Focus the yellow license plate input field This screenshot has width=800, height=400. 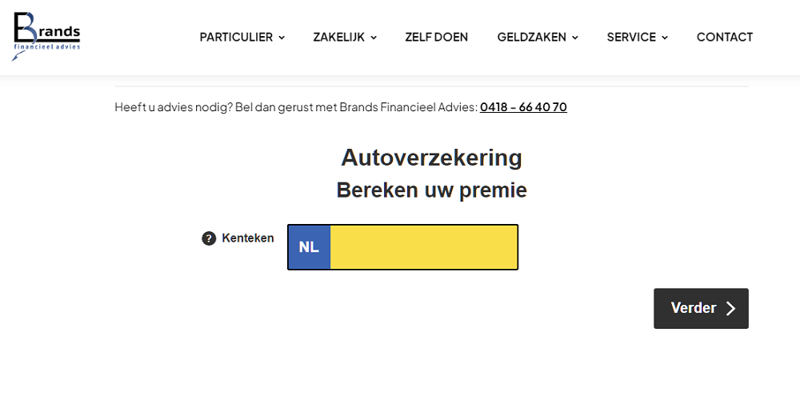coord(423,247)
